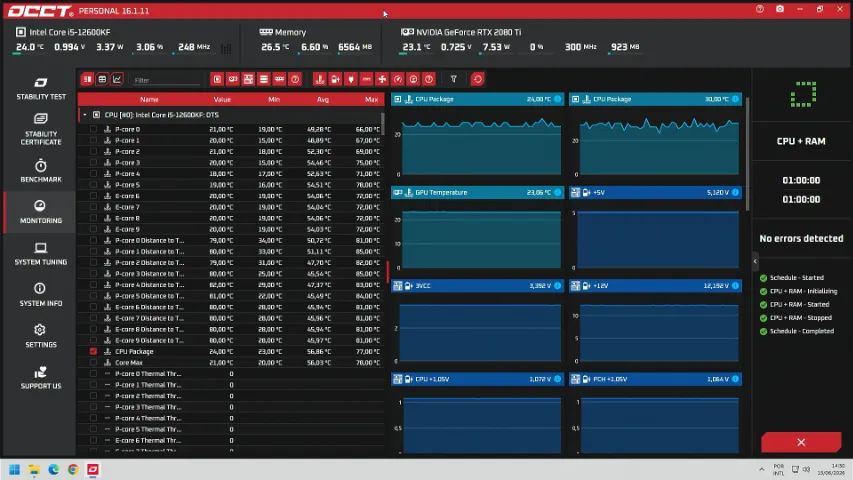The image size is (853, 480).
Task: Clear all active sensor filters
Action: tap(453, 79)
